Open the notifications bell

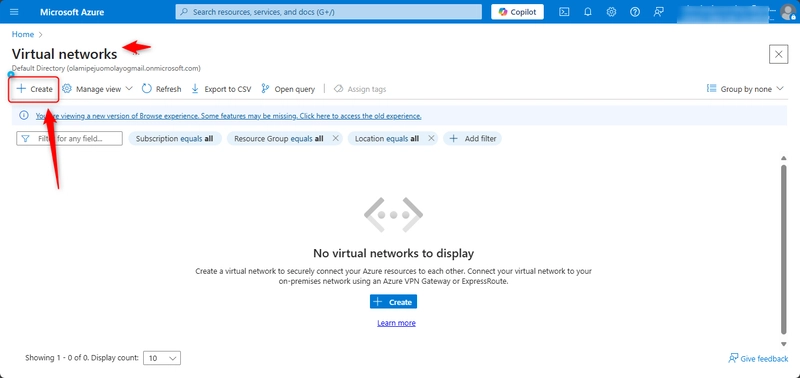(x=587, y=12)
